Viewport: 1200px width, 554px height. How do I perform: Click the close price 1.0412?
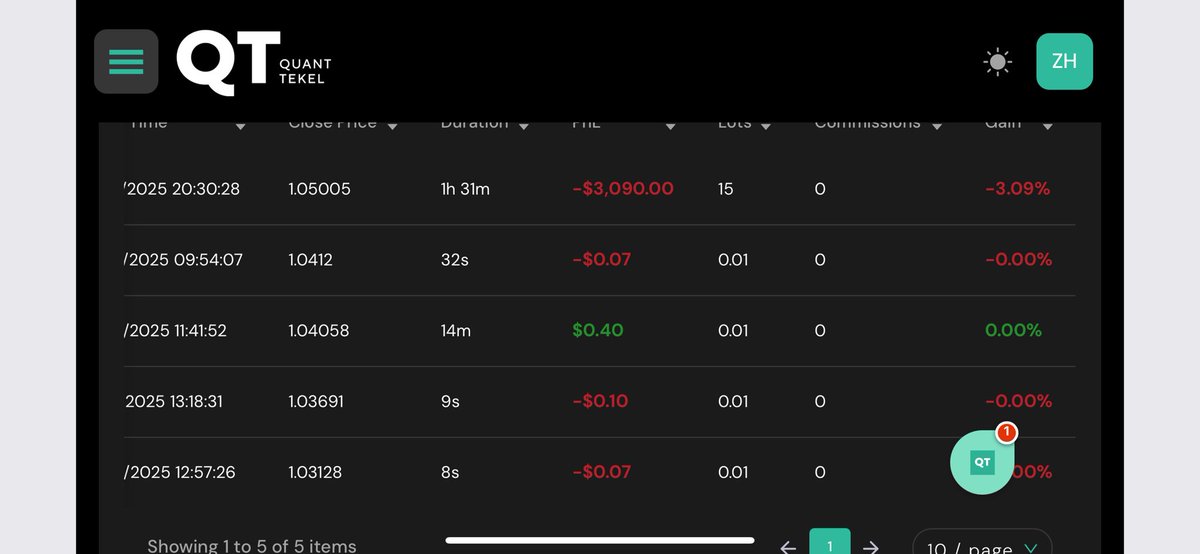310,259
